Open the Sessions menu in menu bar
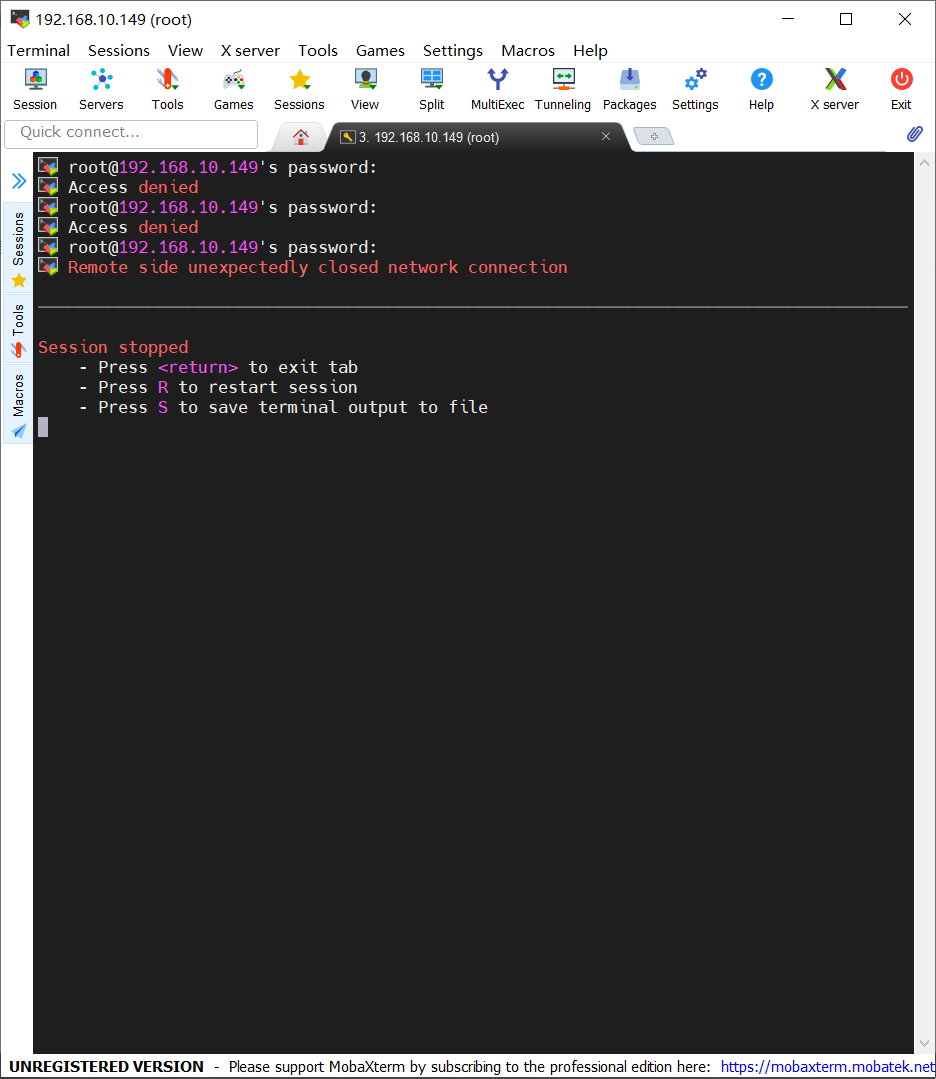Image resolution: width=936 pixels, height=1079 pixels. pyautogui.click(x=119, y=50)
